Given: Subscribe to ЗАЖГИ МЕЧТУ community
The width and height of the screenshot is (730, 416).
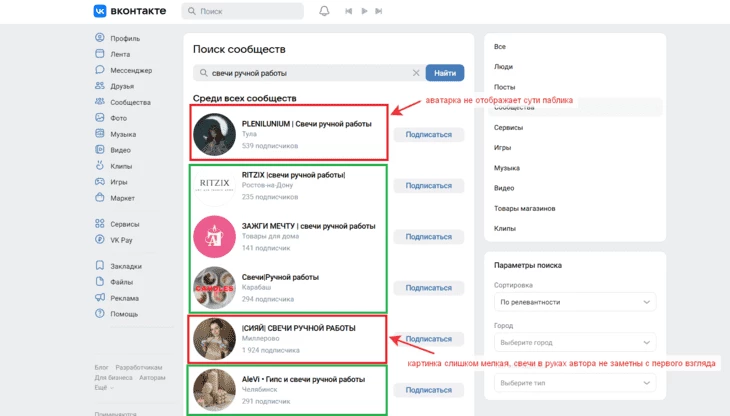Looking at the screenshot, I should coord(428,237).
